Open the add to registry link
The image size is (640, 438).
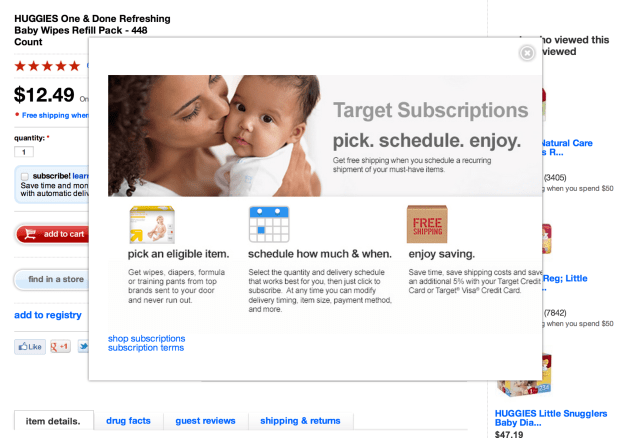click(48, 315)
